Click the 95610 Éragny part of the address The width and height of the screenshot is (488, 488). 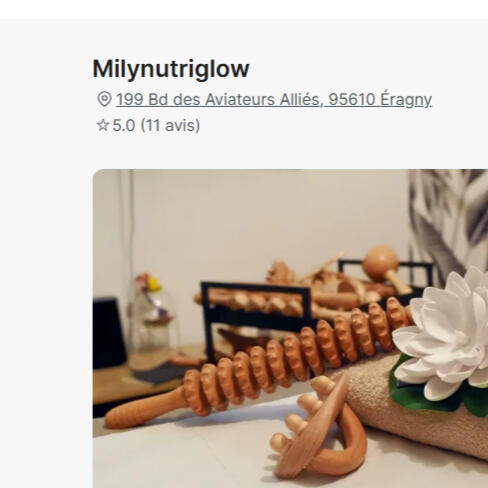pyautogui.click(x=380, y=99)
